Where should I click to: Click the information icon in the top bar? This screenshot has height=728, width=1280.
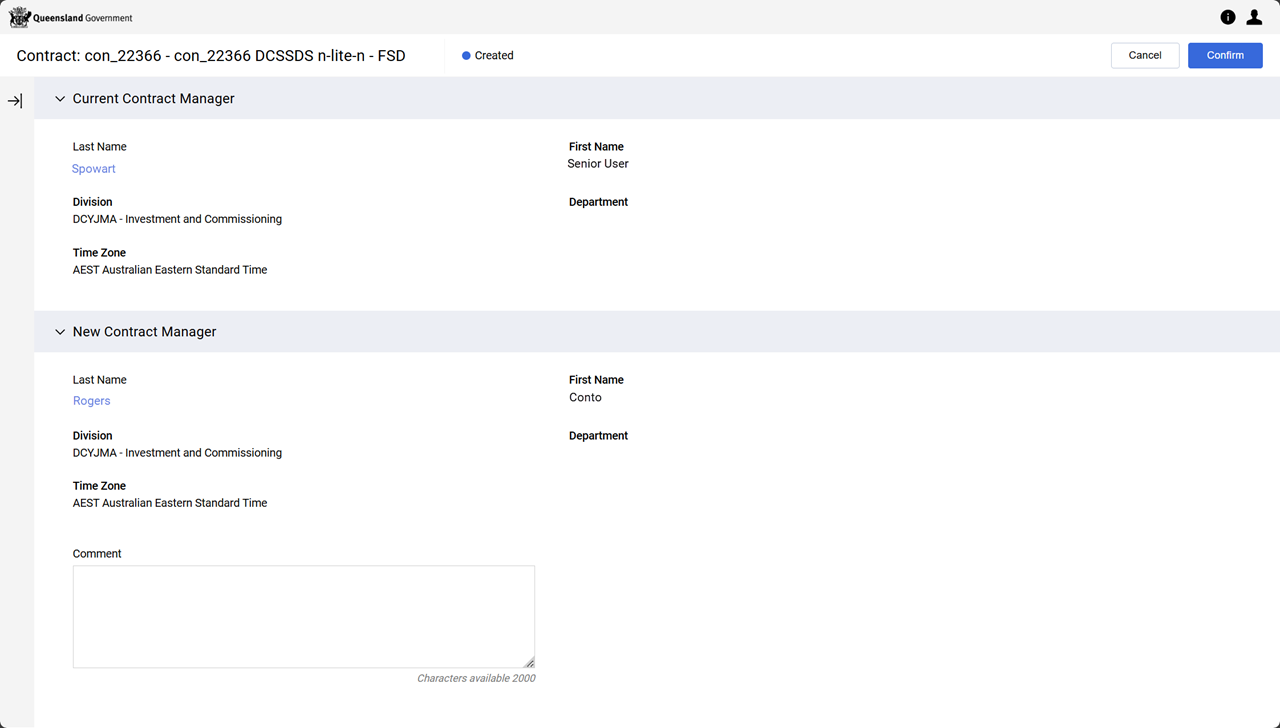[x=1228, y=17]
